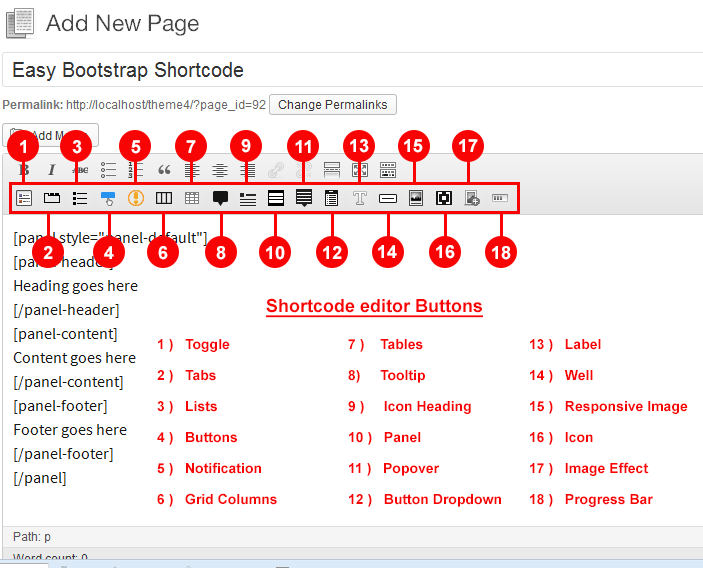This screenshot has height=568, width=703.
Task: Click the closing [/panel] shortcode line
Action: pyautogui.click(x=40, y=478)
